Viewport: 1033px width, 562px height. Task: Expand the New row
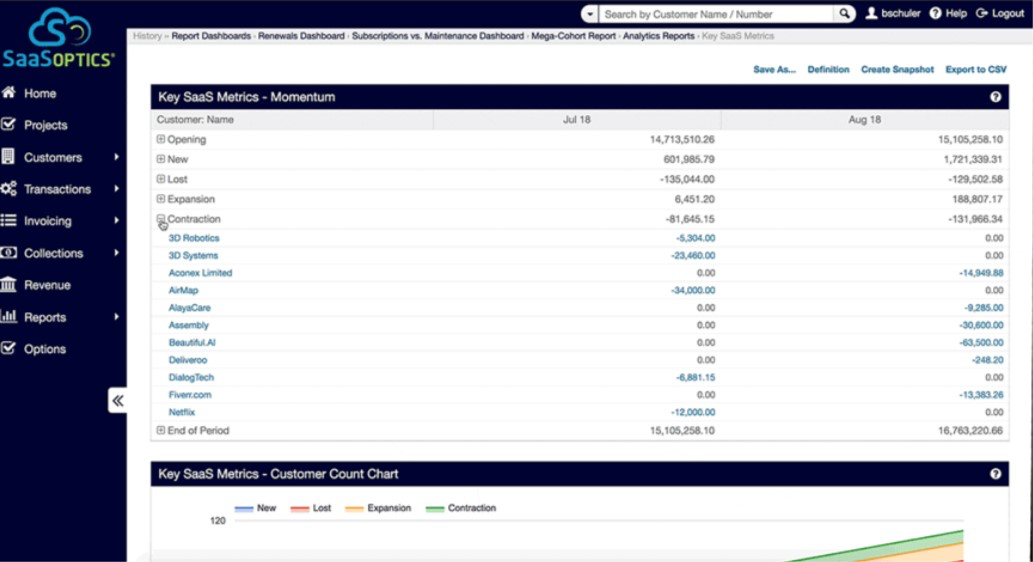pyautogui.click(x=161, y=159)
